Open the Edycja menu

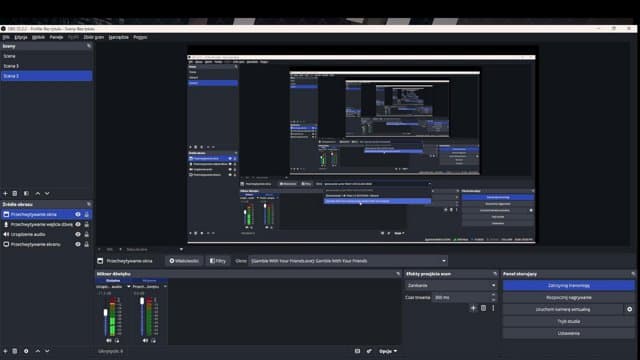[x=21, y=37]
